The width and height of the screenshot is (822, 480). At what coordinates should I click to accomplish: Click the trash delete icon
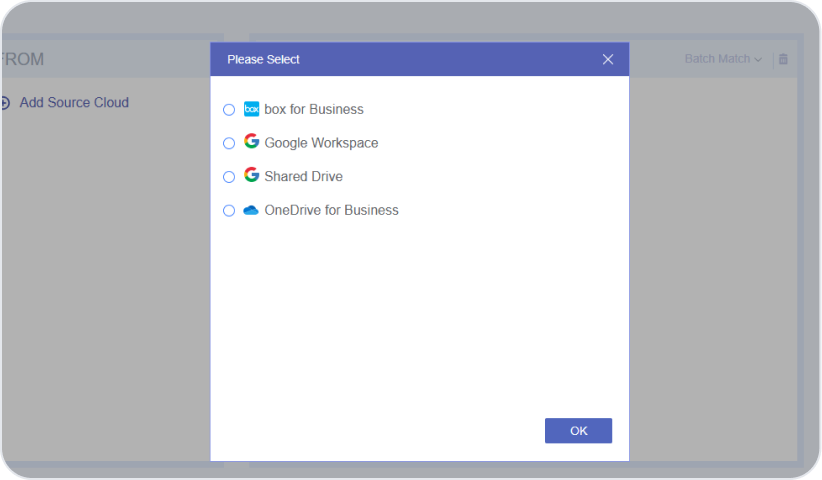pos(783,59)
